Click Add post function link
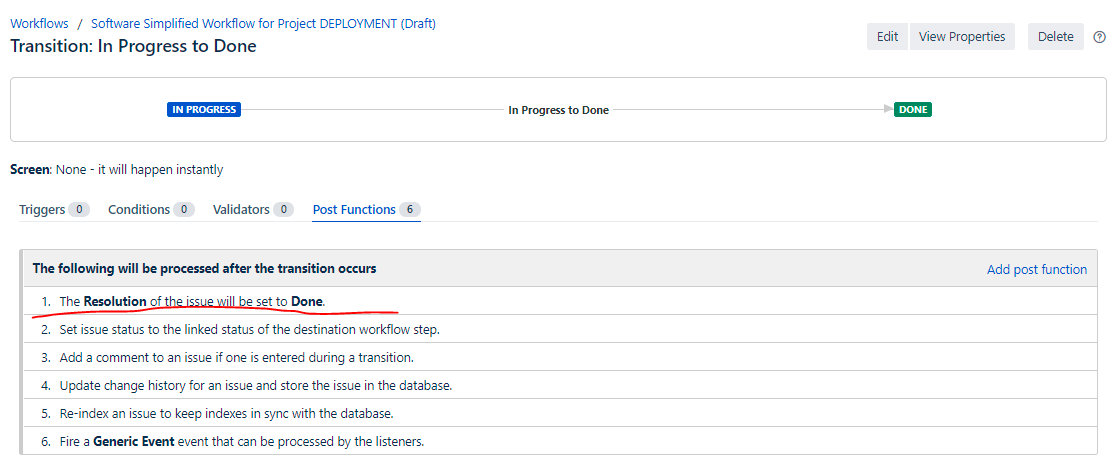 (1037, 270)
